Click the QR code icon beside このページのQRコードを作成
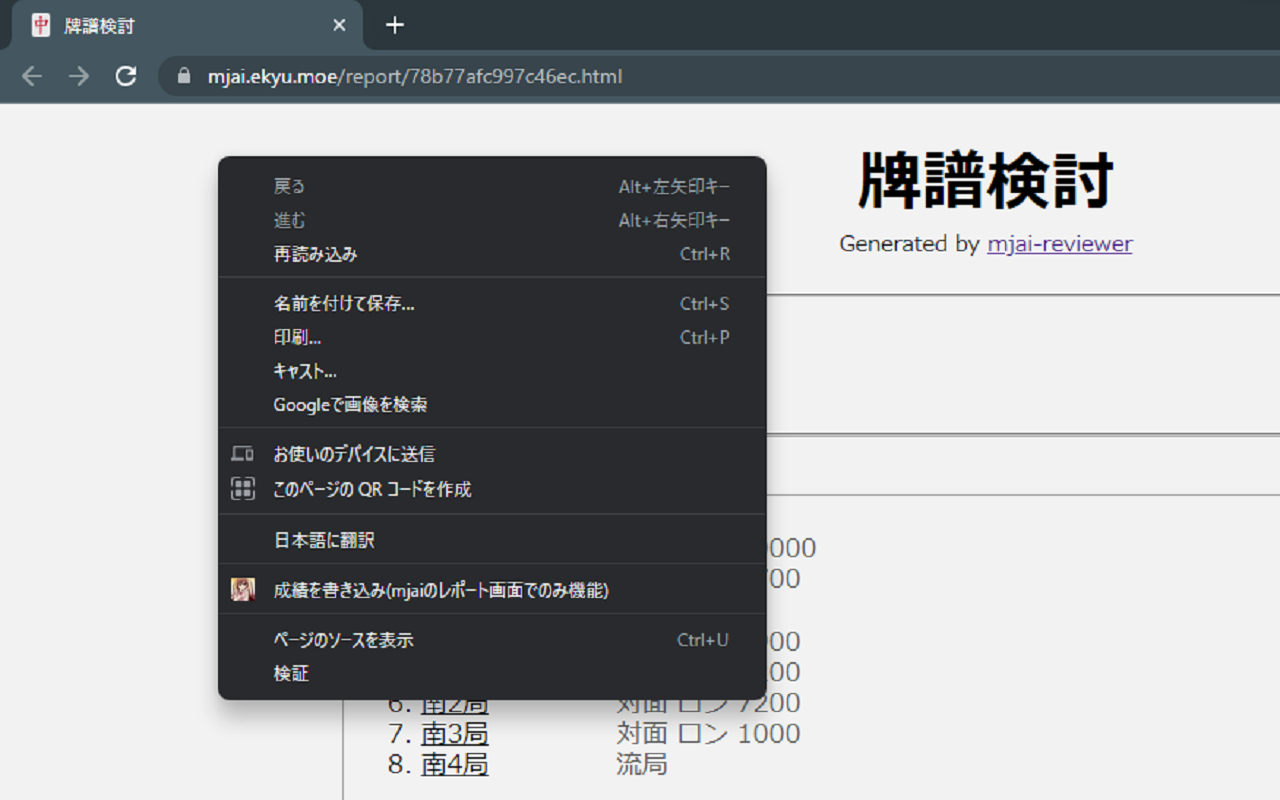The width and height of the screenshot is (1280, 800). [x=242, y=489]
